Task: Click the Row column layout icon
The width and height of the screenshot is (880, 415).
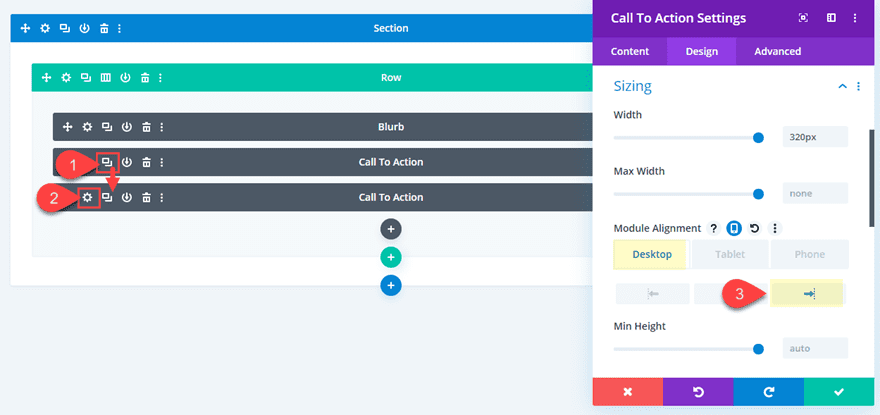Action: pyautogui.click(x=106, y=77)
